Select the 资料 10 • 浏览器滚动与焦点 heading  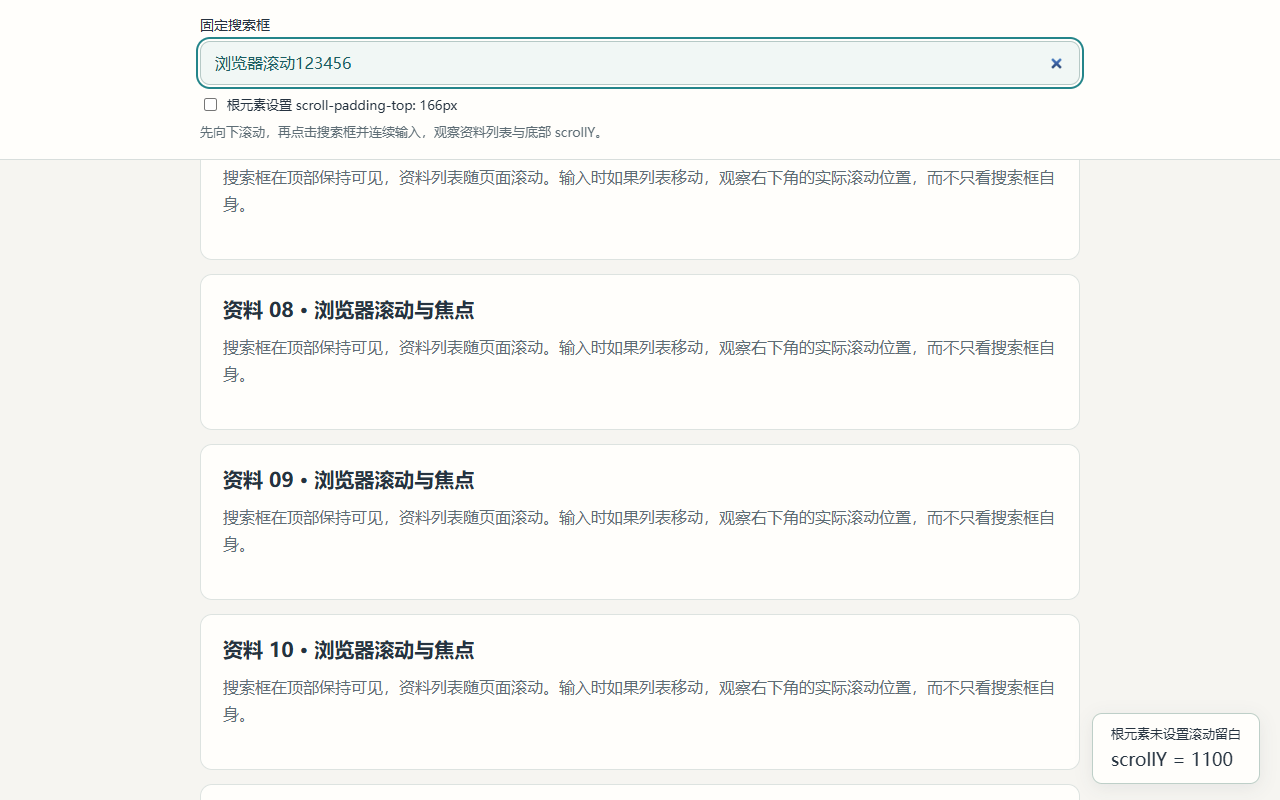click(x=348, y=650)
